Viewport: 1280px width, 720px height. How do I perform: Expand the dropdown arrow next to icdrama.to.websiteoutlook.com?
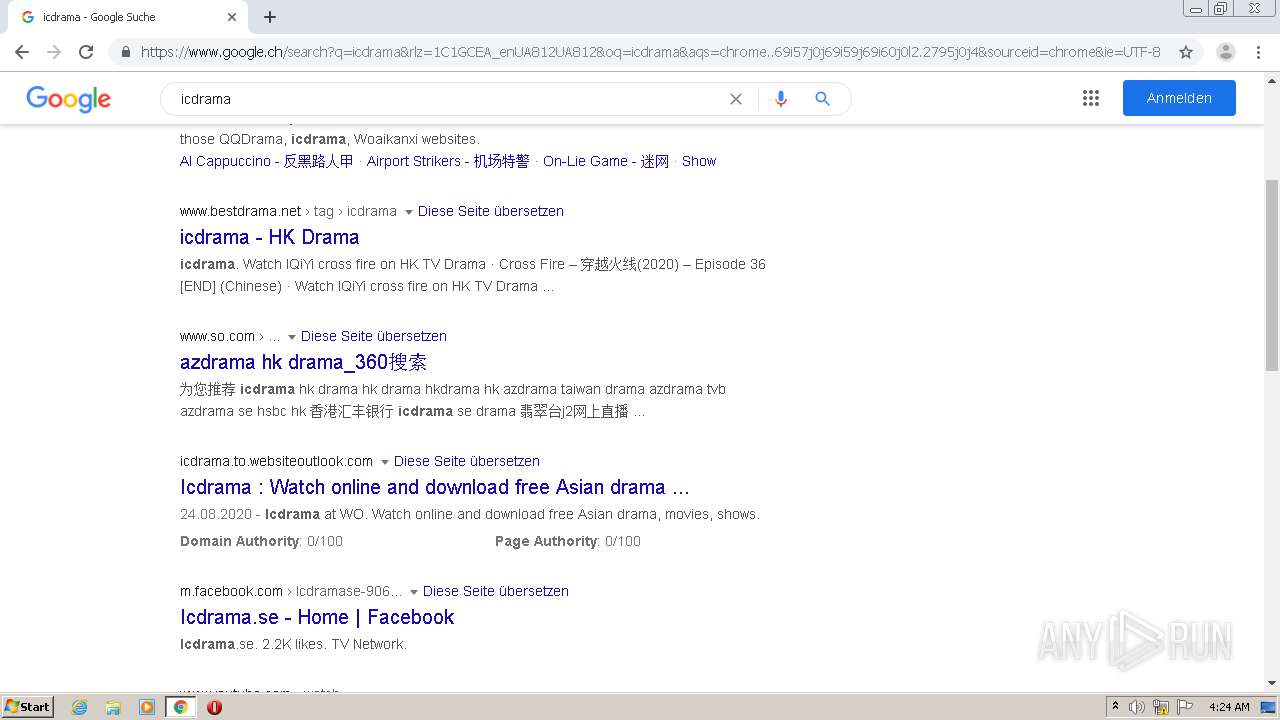click(x=384, y=462)
